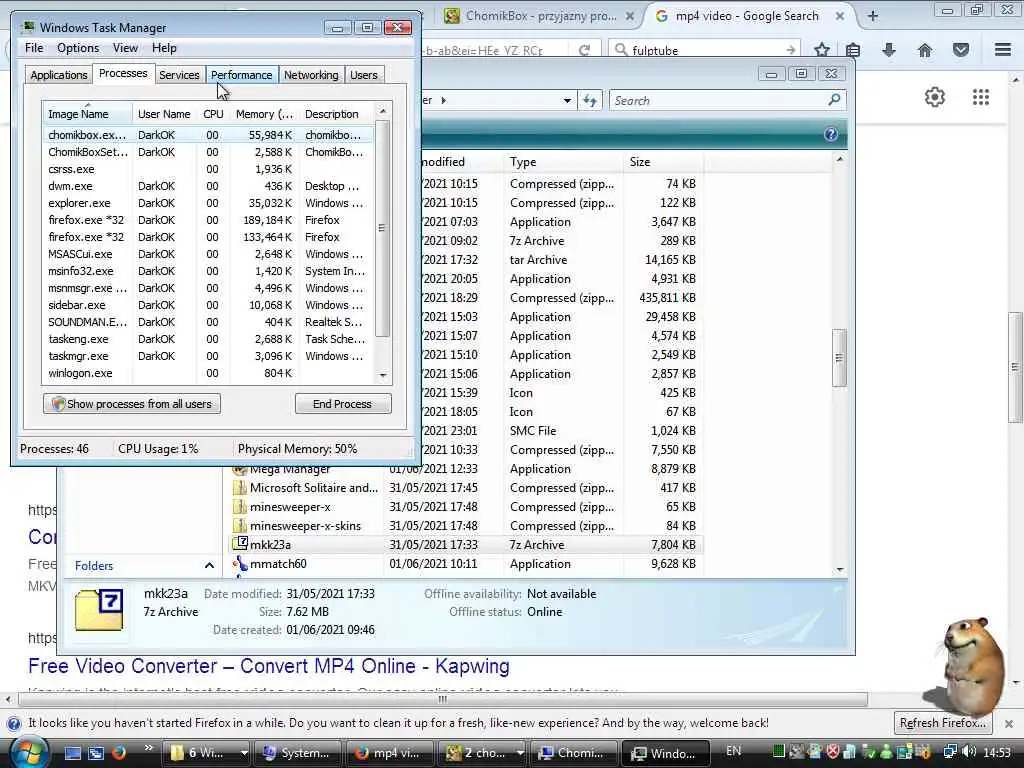Open the Pocket icon in Firefox toolbar
1024x768 pixels.
(961, 50)
